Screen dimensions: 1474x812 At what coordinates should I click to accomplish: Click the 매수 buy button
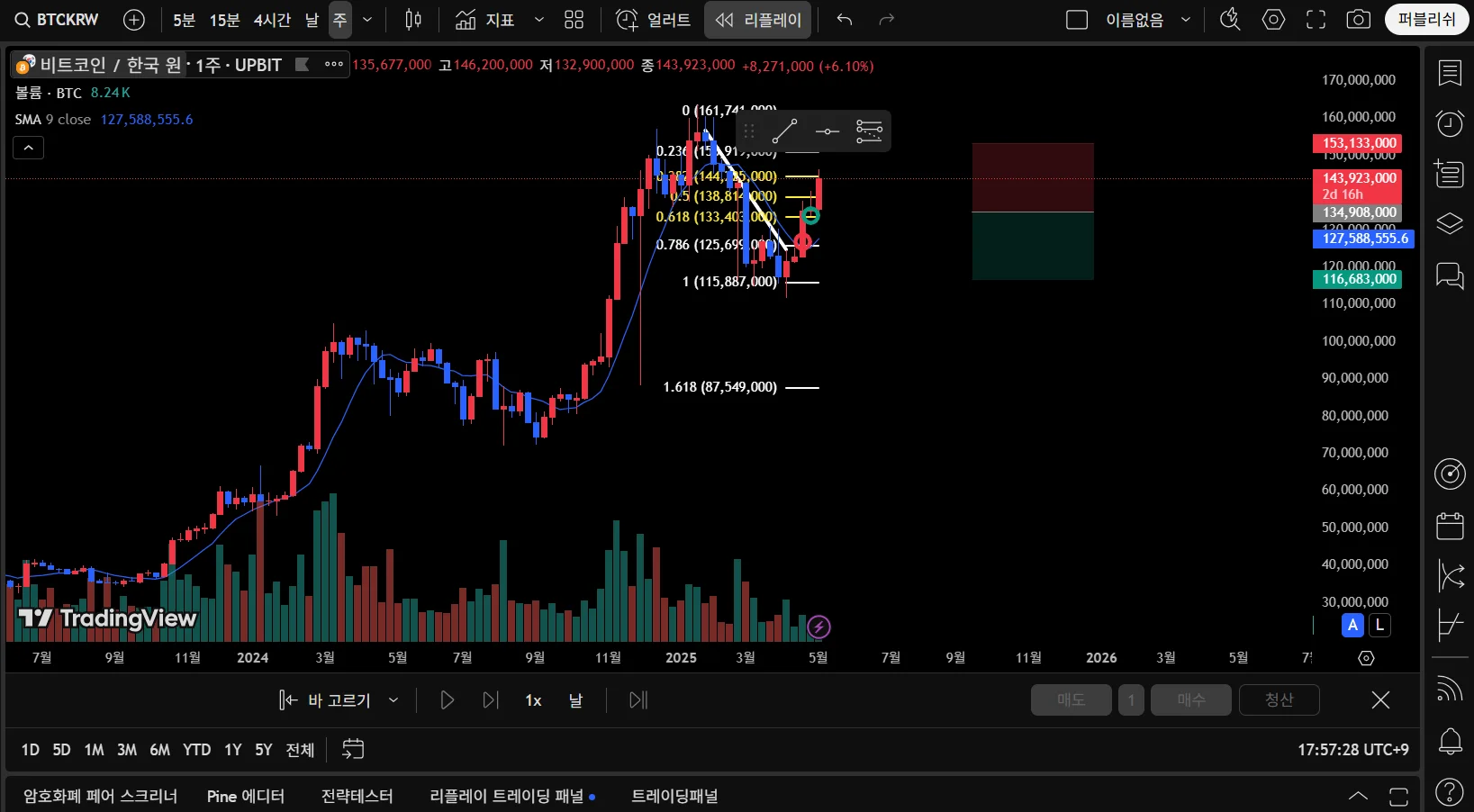click(x=1191, y=699)
